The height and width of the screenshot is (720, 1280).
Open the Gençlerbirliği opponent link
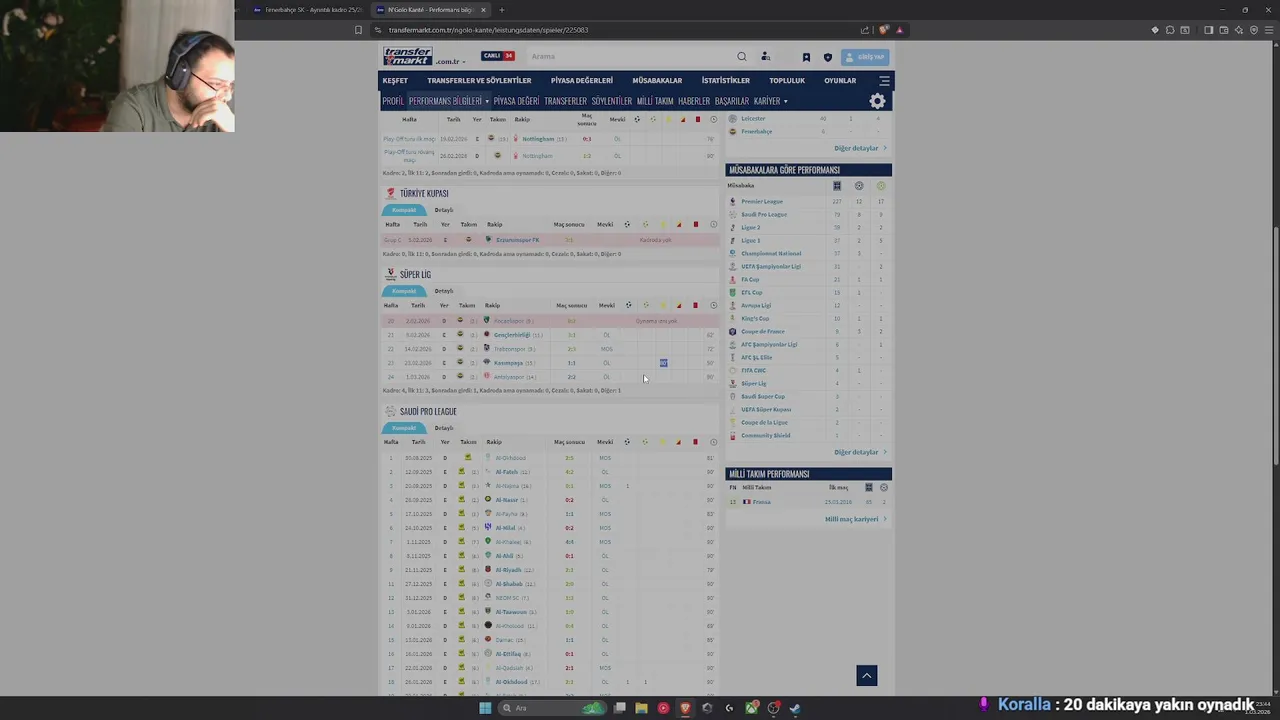pos(511,335)
